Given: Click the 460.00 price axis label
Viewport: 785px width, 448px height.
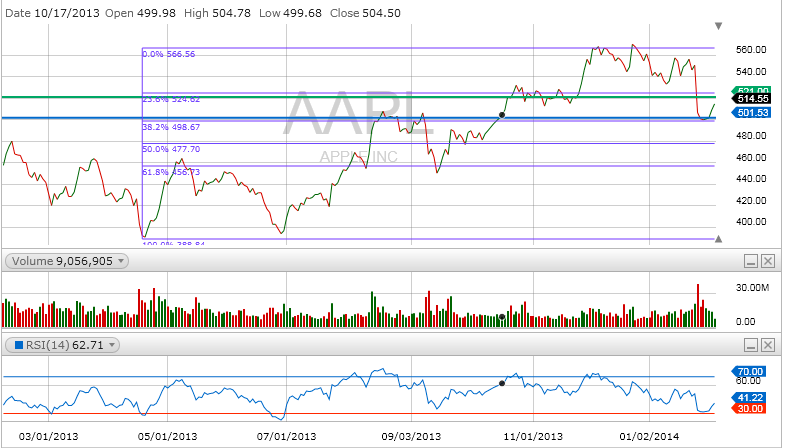Looking at the screenshot, I should [751, 158].
